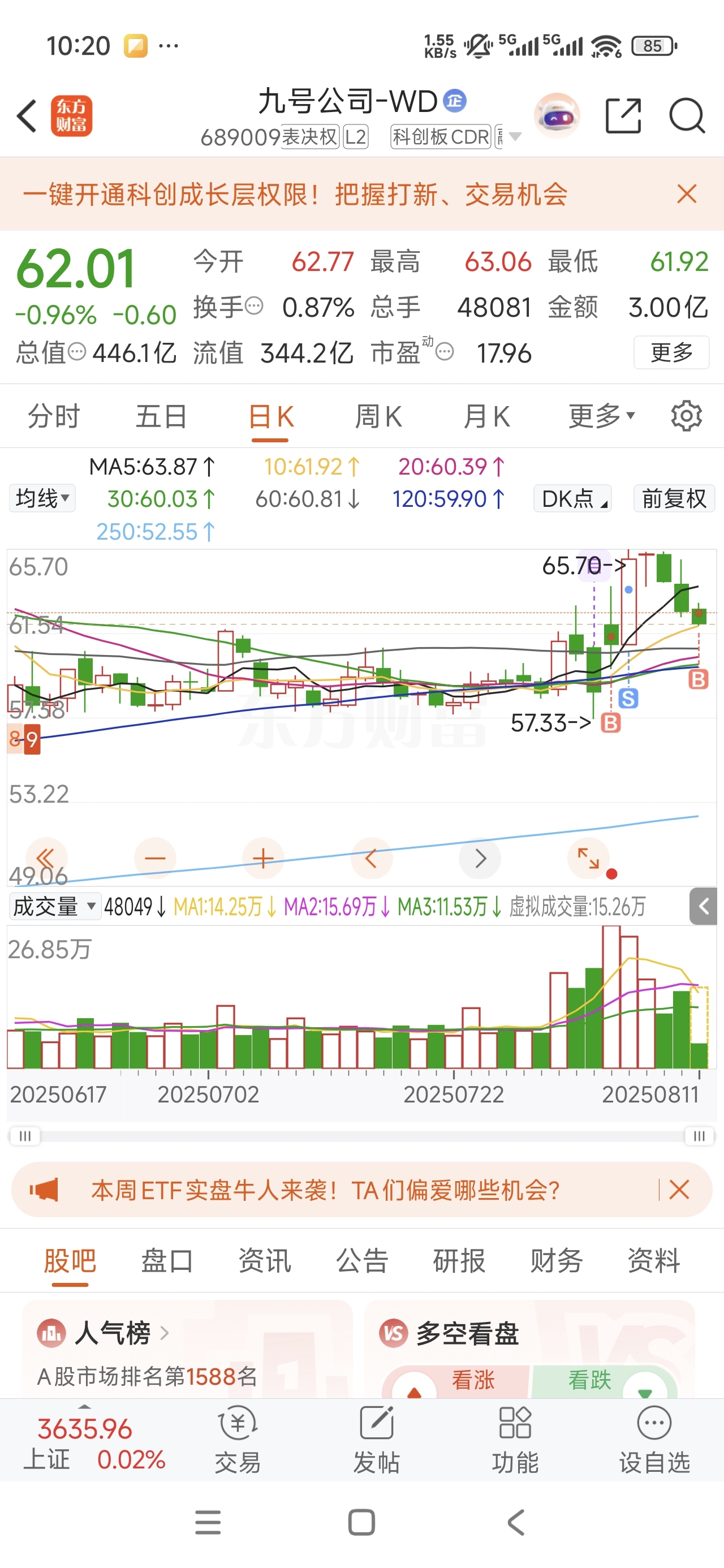Open 人气榜 ranking link
The height and width of the screenshot is (1568, 724).
122,1333
